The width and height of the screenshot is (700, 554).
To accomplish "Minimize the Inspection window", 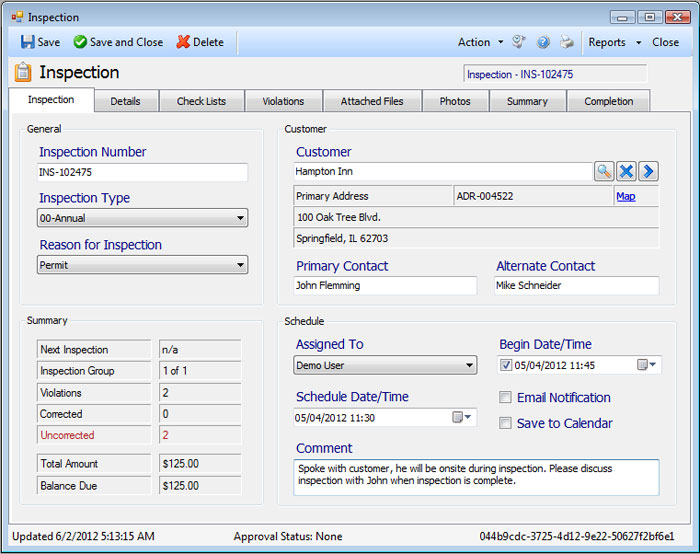I will pos(622,17).
